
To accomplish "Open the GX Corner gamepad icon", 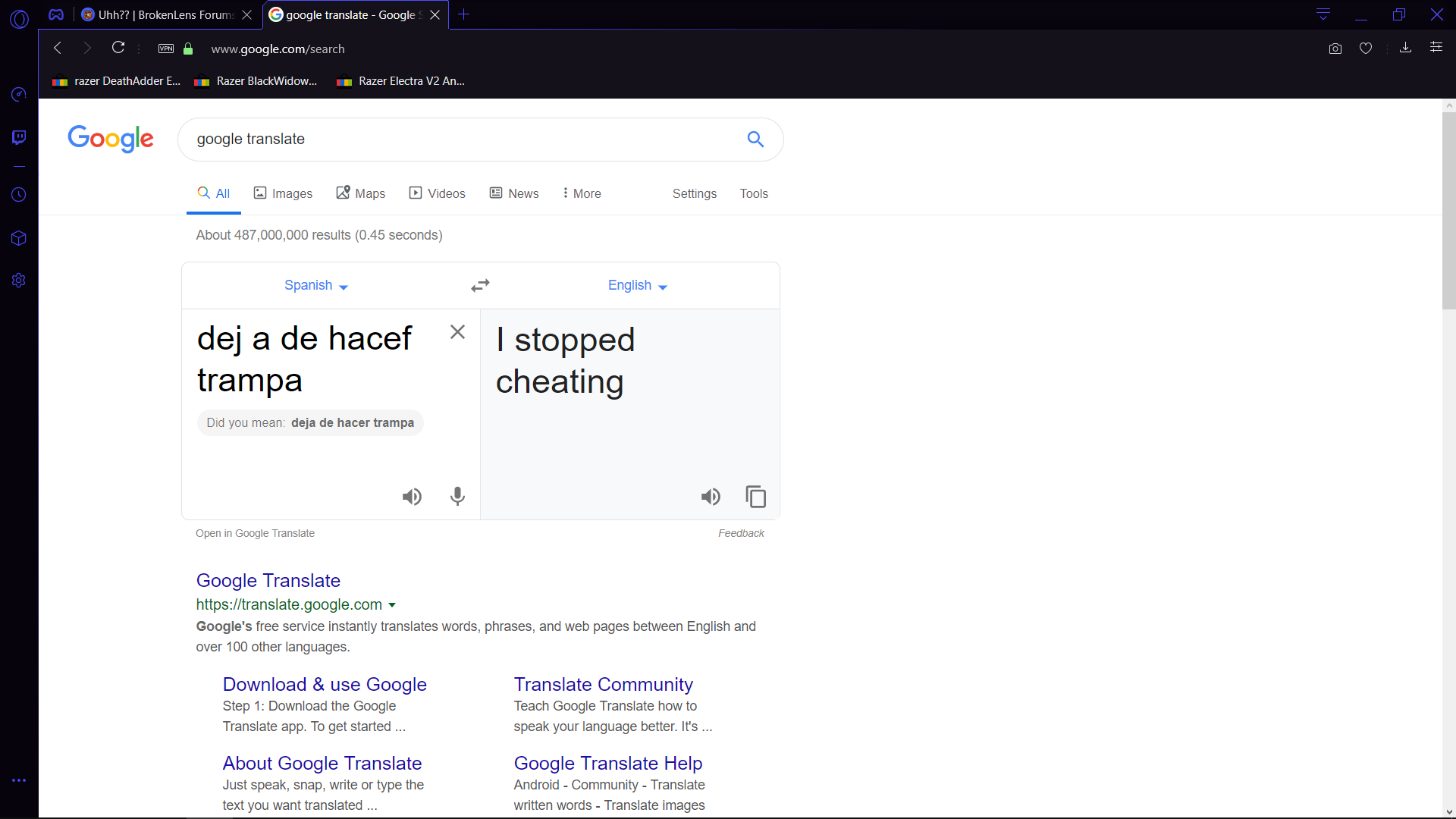I will point(56,14).
